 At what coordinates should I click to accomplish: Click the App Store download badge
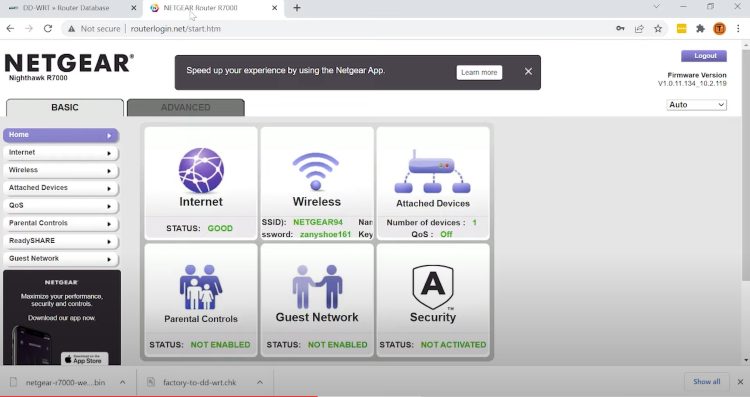85,359
